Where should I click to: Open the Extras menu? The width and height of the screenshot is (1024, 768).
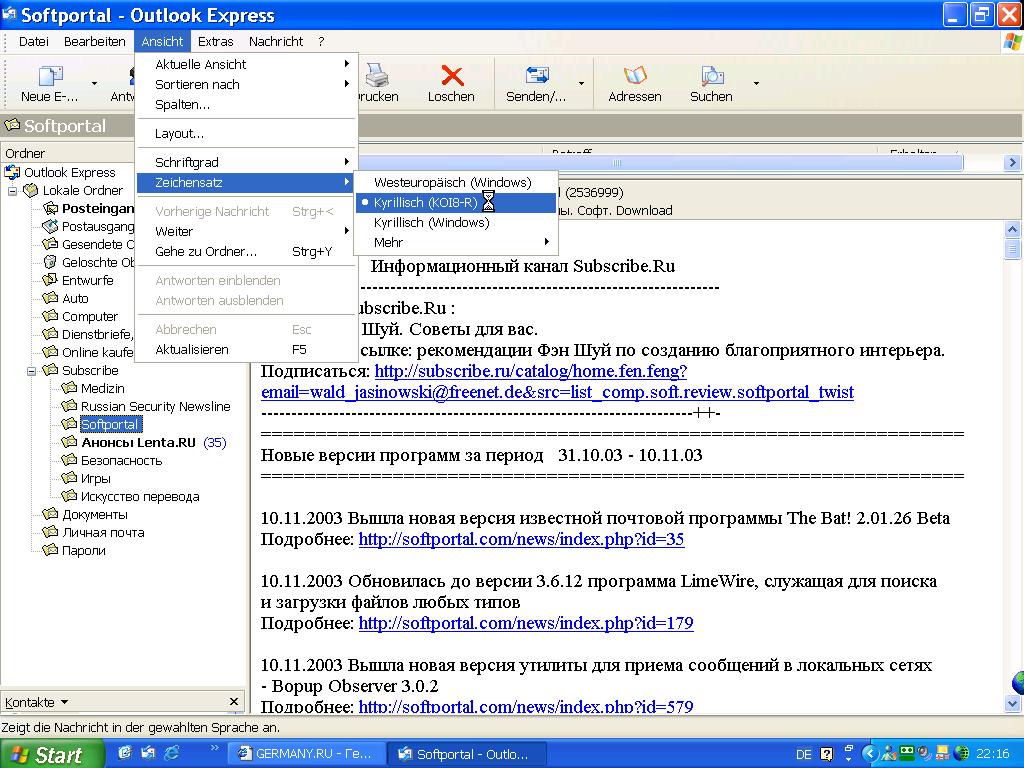point(216,41)
